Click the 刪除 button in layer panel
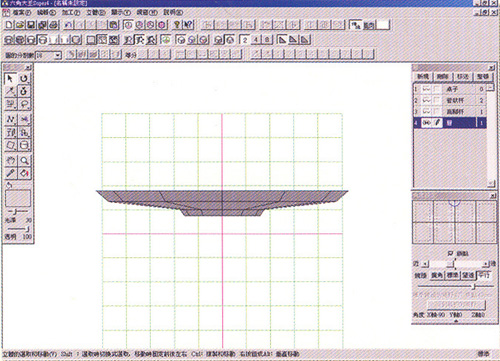 point(443,76)
